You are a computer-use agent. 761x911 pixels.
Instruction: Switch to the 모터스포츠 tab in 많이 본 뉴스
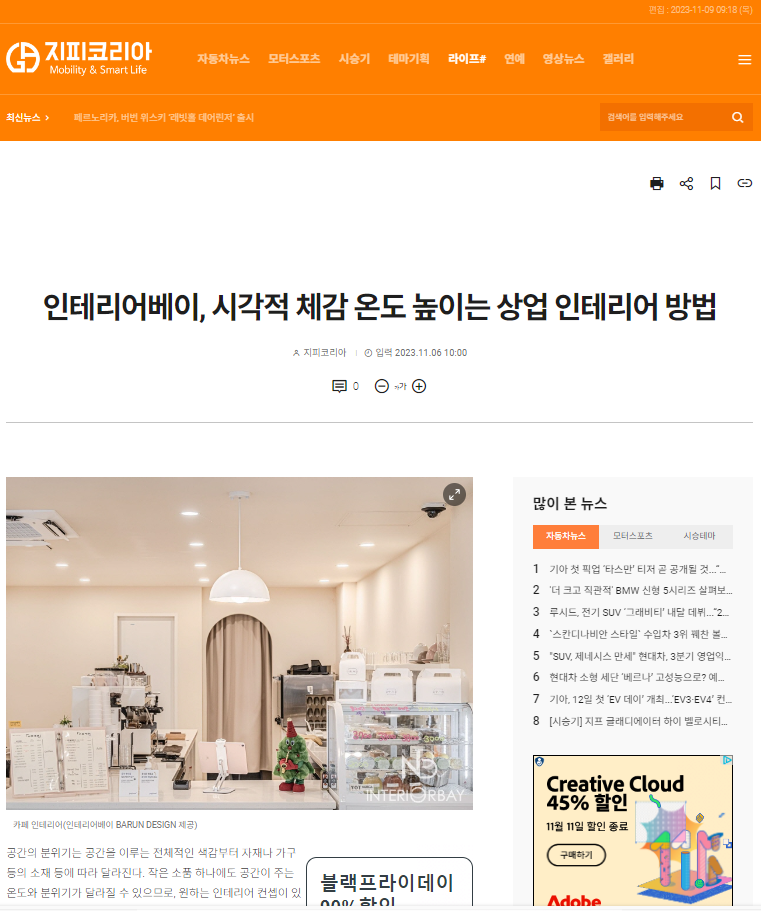point(633,536)
